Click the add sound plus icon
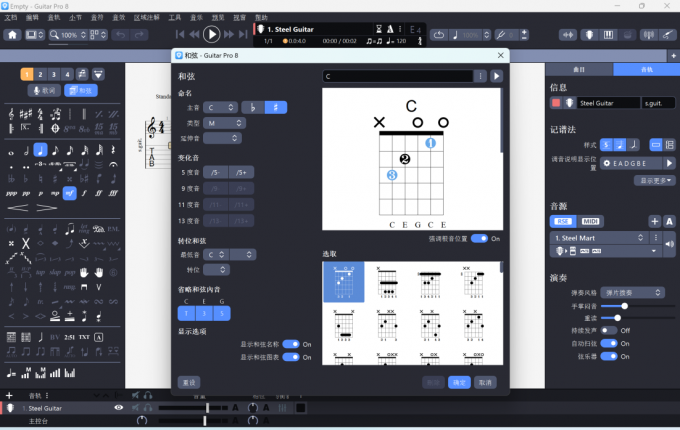This screenshot has height=430, width=680. (x=654, y=221)
